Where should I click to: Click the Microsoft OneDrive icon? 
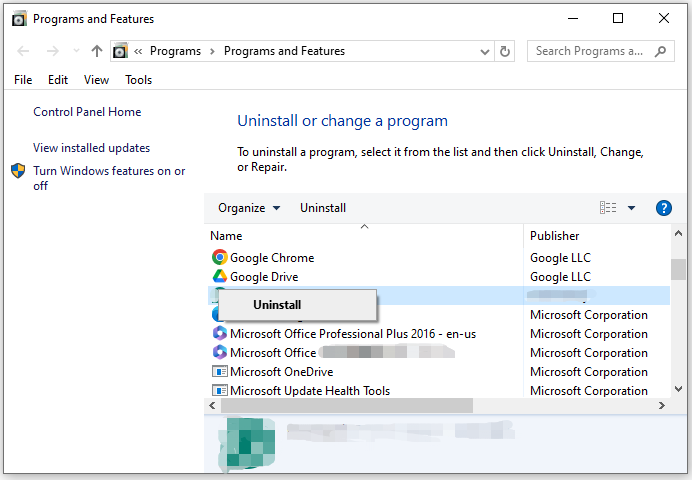(x=219, y=371)
